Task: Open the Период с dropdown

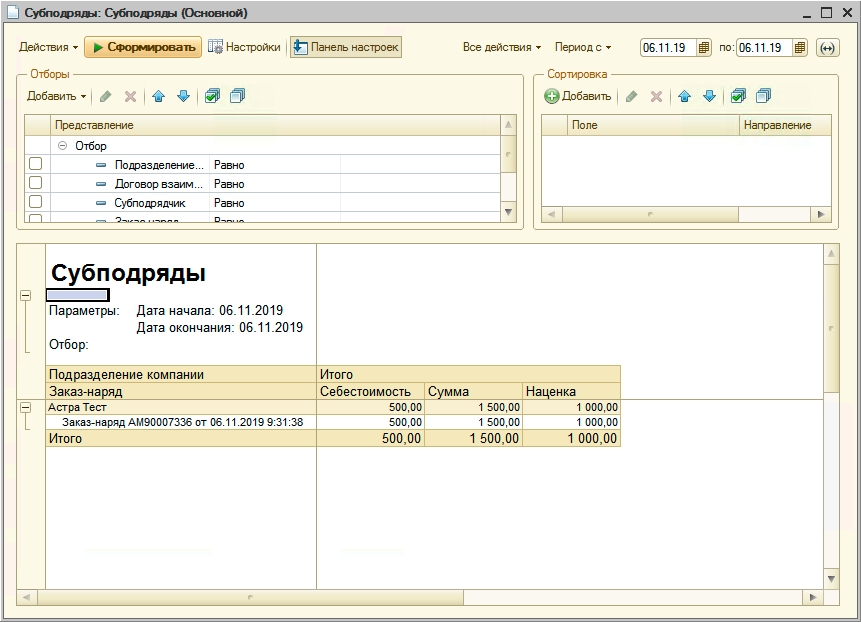Action: tap(583, 47)
